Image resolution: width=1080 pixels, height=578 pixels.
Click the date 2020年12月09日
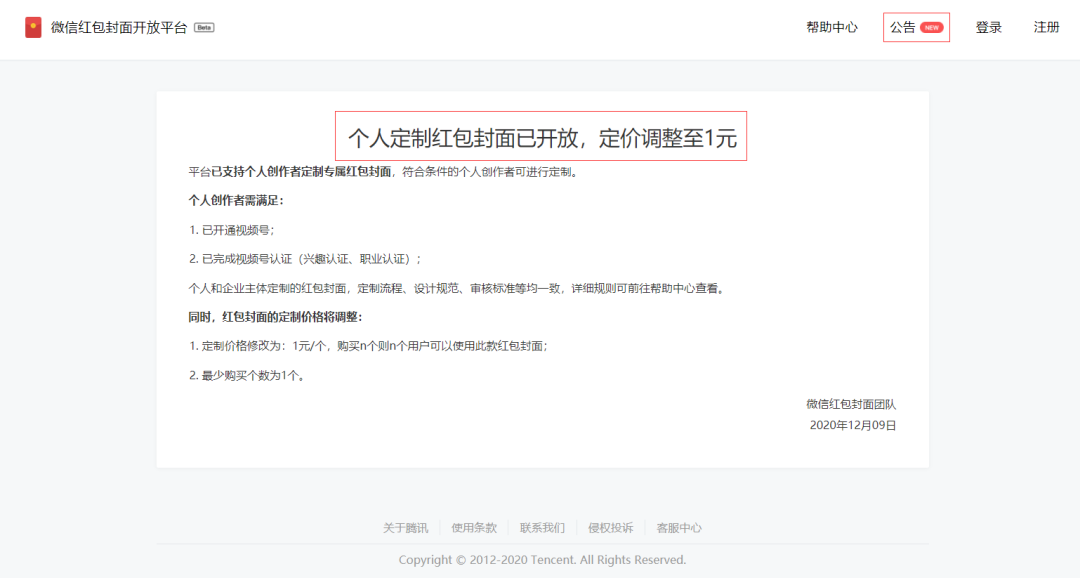tap(853, 425)
